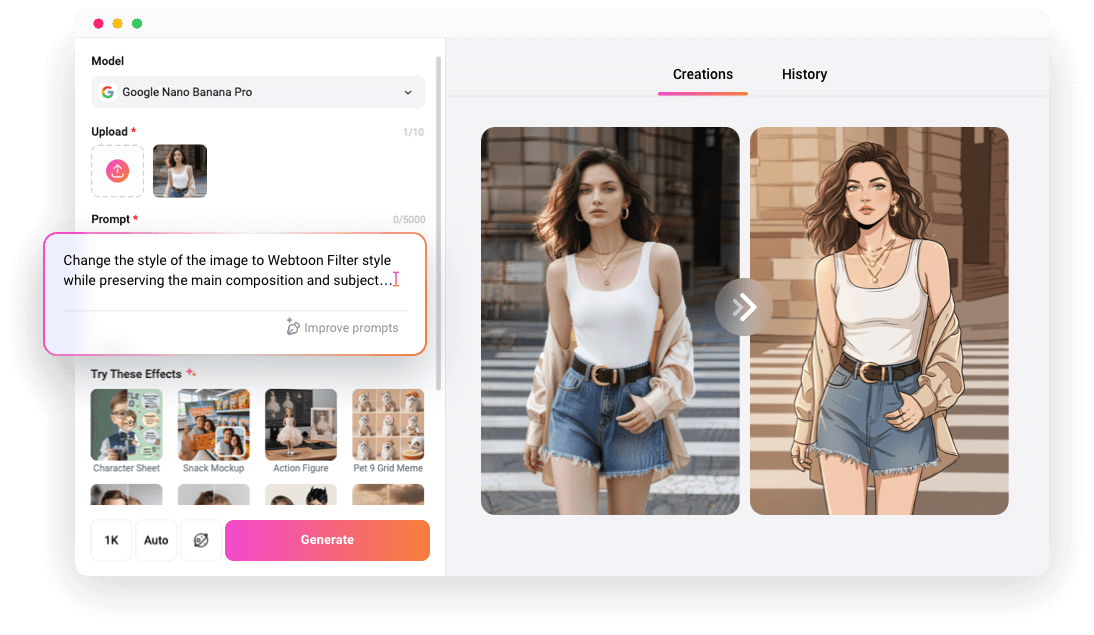1094x635 pixels.
Task: Click the left panel vertical scrollbar
Action: point(438,223)
